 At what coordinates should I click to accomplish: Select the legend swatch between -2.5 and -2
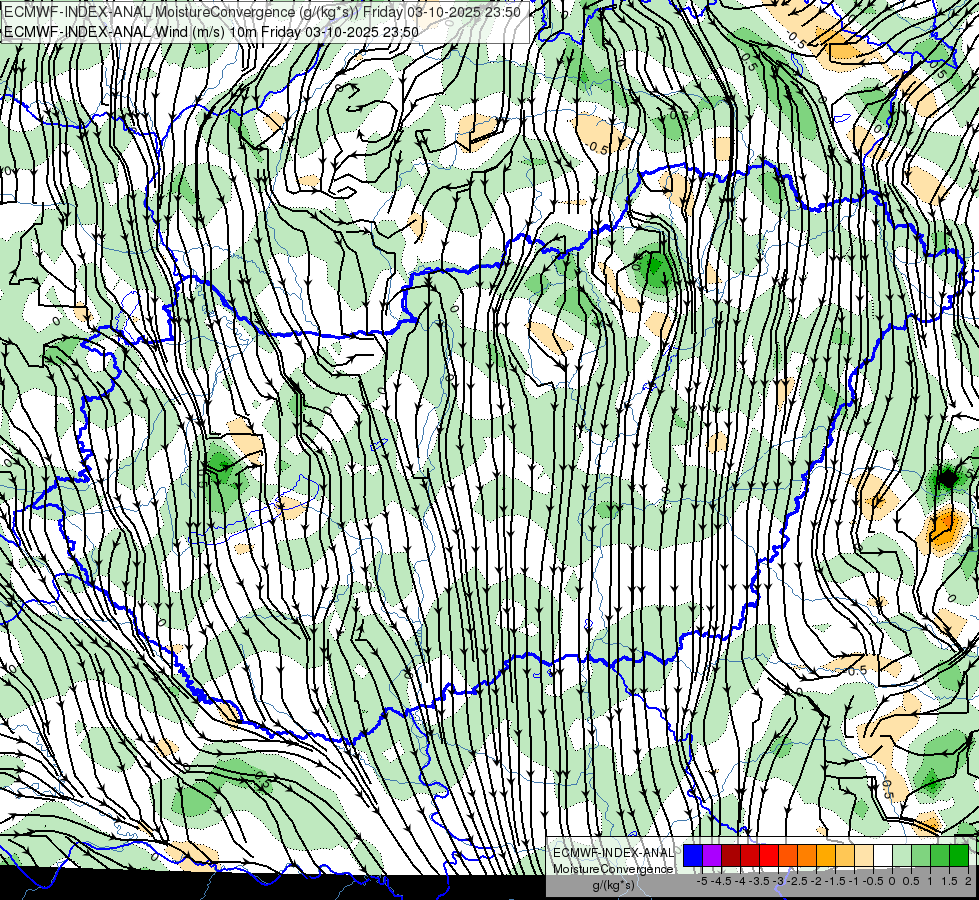pos(807,855)
